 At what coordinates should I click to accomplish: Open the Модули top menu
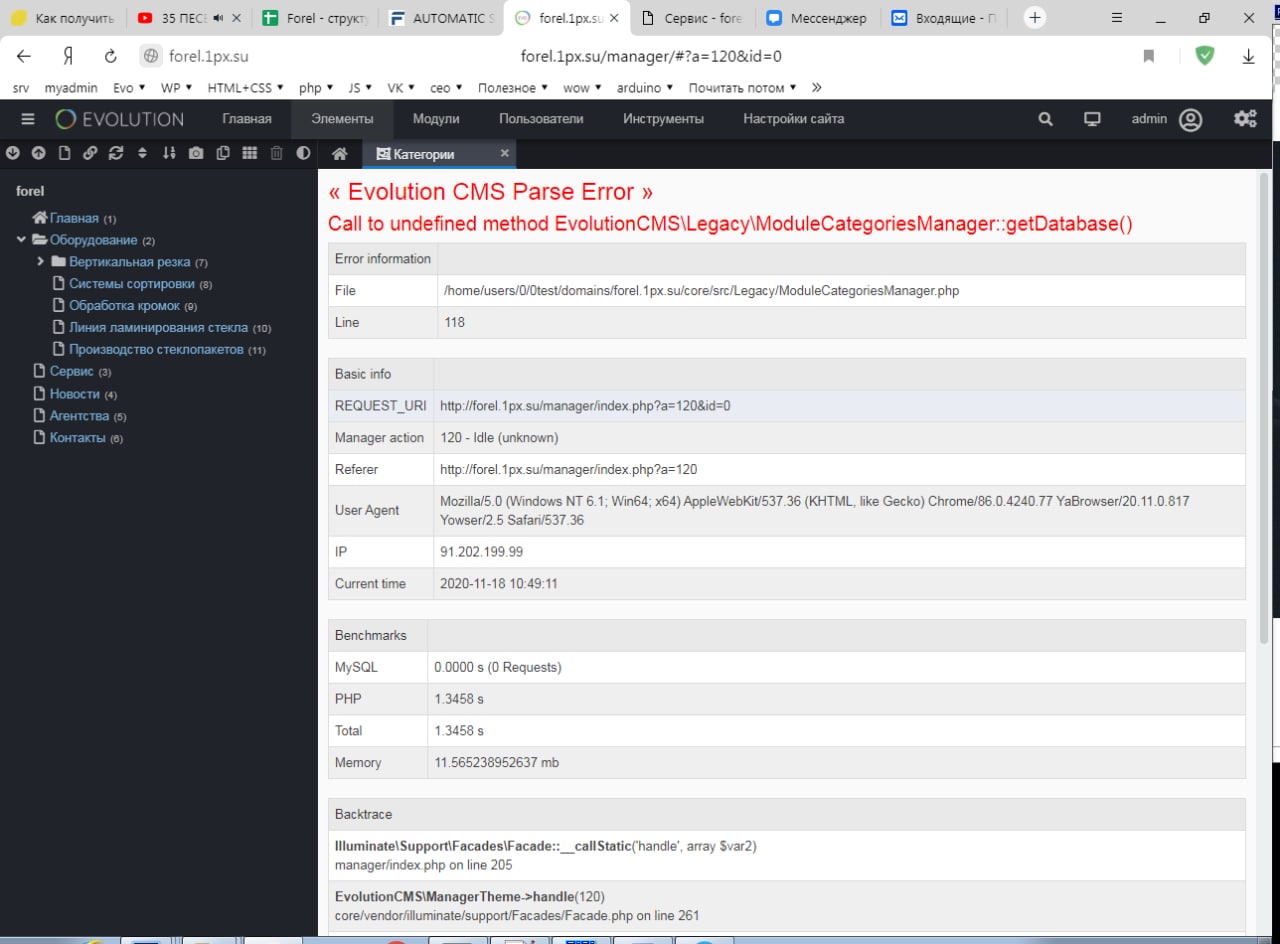coord(436,119)
